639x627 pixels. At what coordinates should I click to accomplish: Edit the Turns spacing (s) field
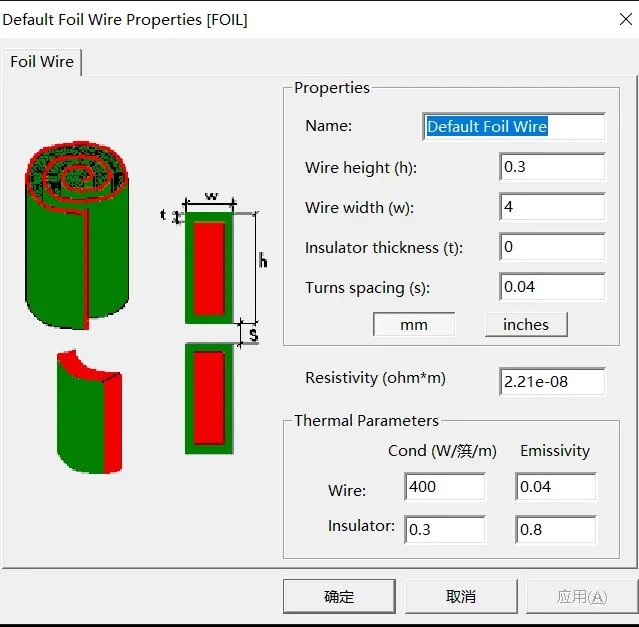[552, 286]
